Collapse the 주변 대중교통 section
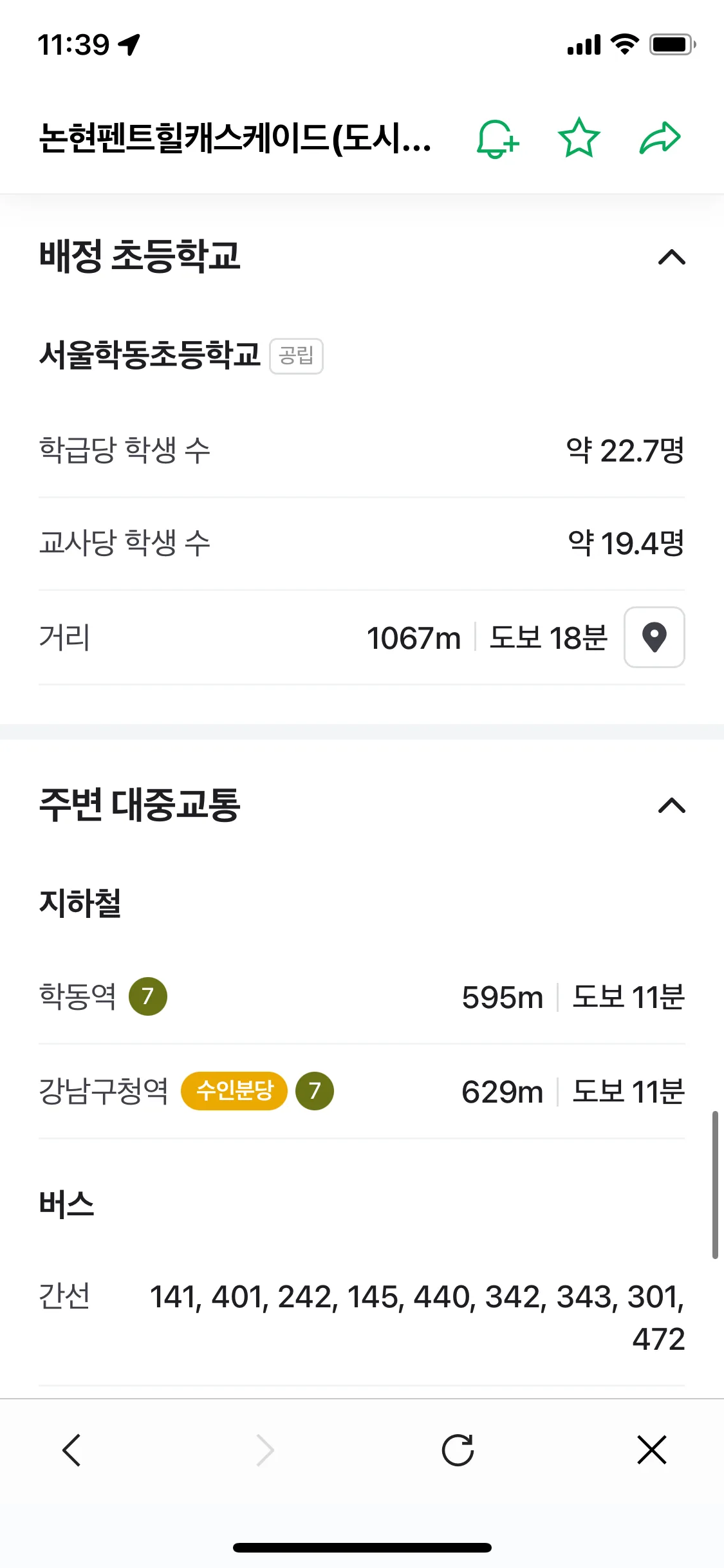Screen dimensions: 724x1568 [672, 805]
